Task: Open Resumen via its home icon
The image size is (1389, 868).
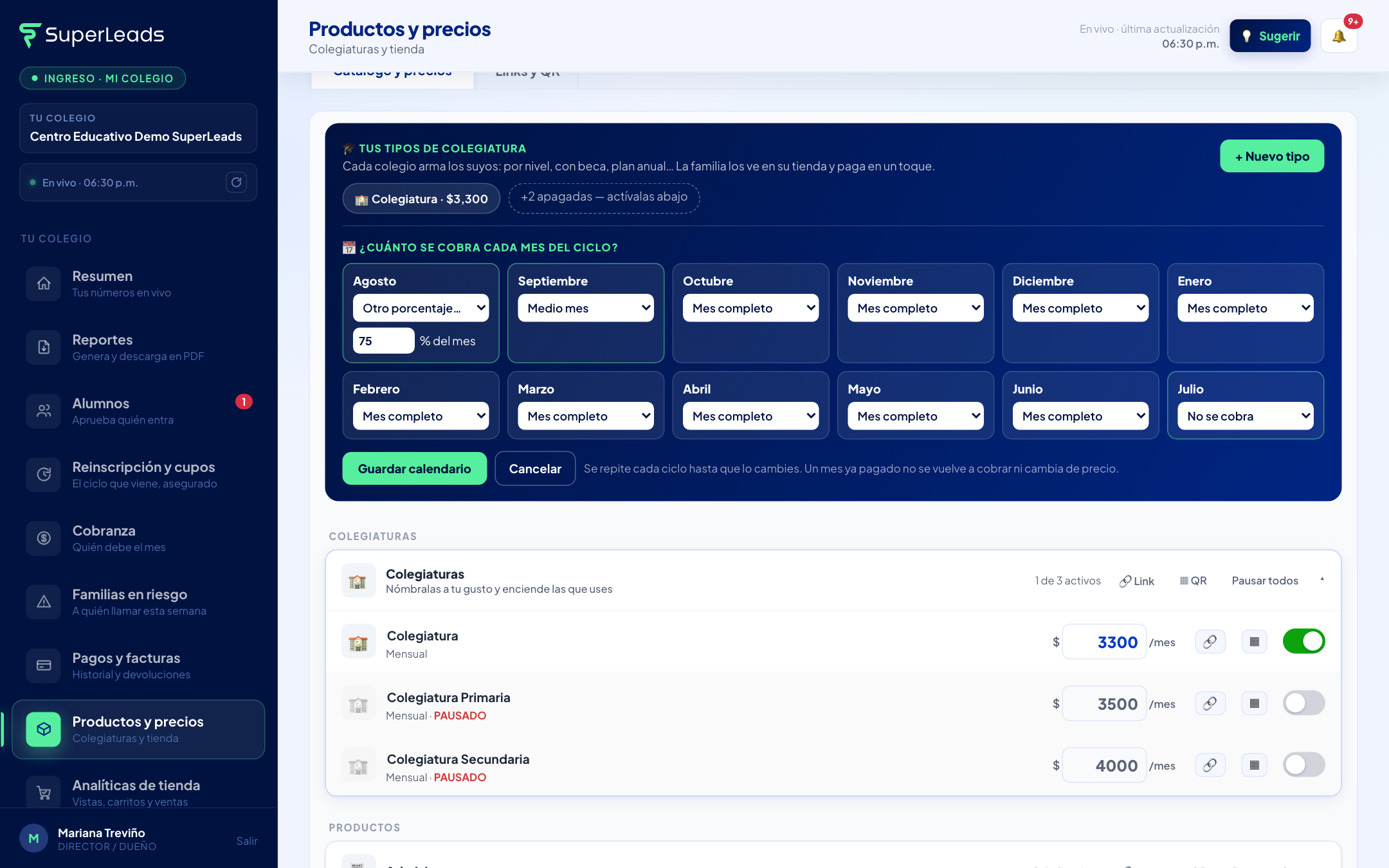Action: pos(44,284)
